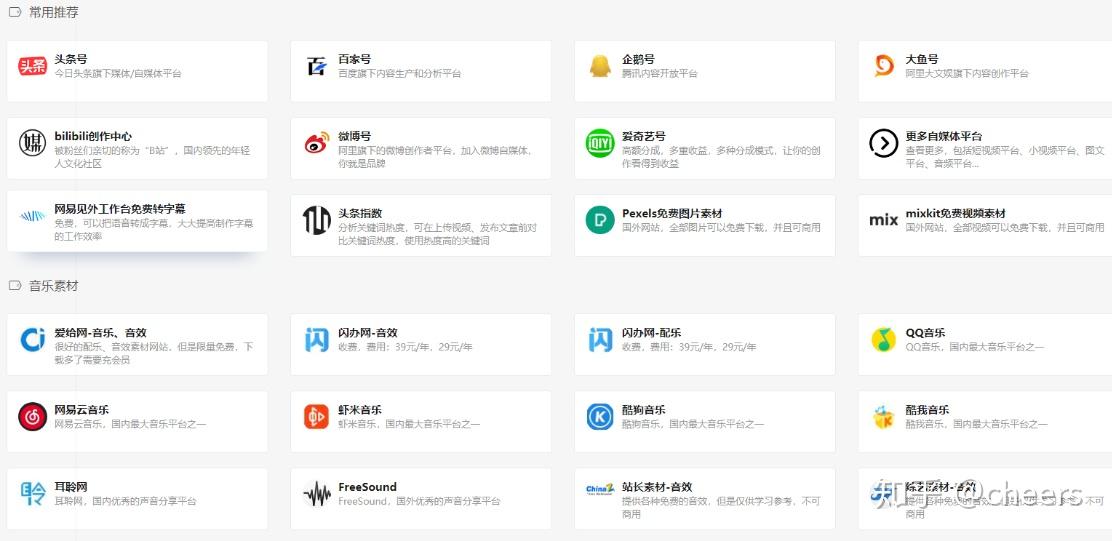Open the FreeSound title link
This screenshot has width=1112, height=541.
pyautogui.click(x=367, y=487)
